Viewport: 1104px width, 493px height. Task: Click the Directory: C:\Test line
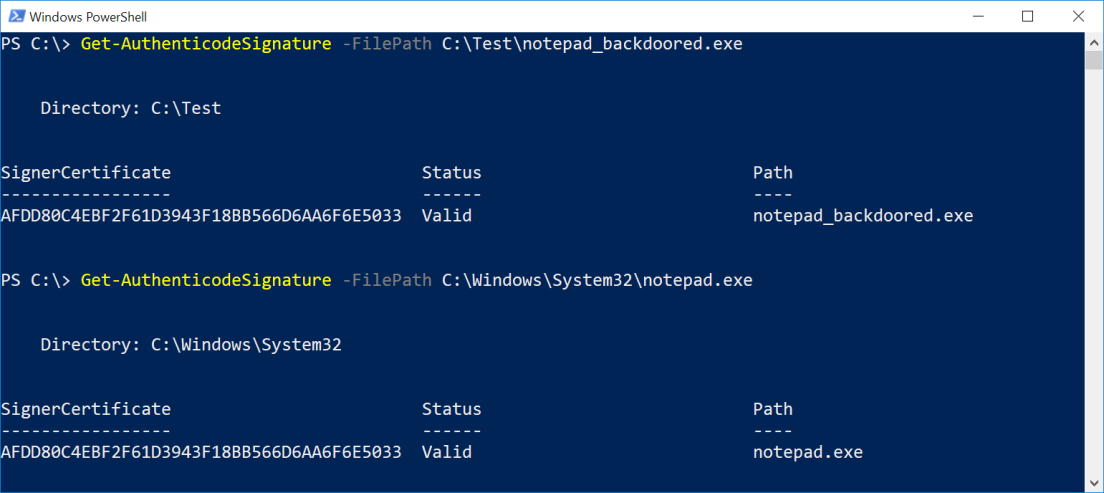click(130, 108)
